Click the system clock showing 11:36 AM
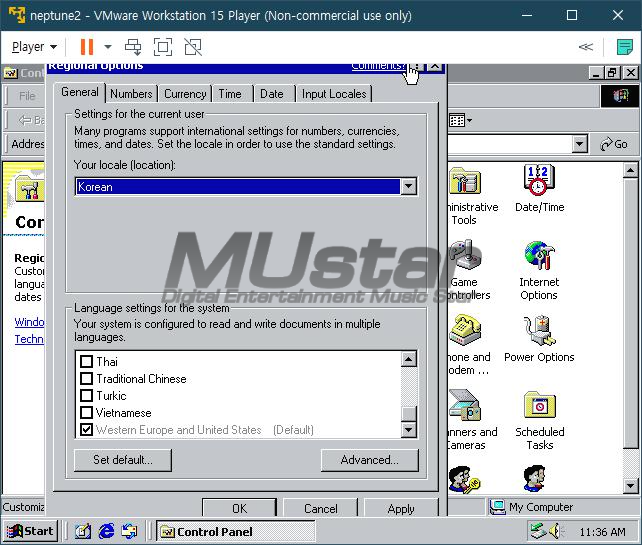The image size is (642, 545). click(602, 531)
